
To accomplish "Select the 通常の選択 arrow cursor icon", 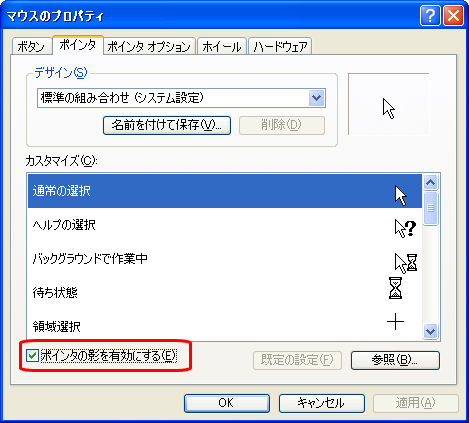I will pos(400,196).
